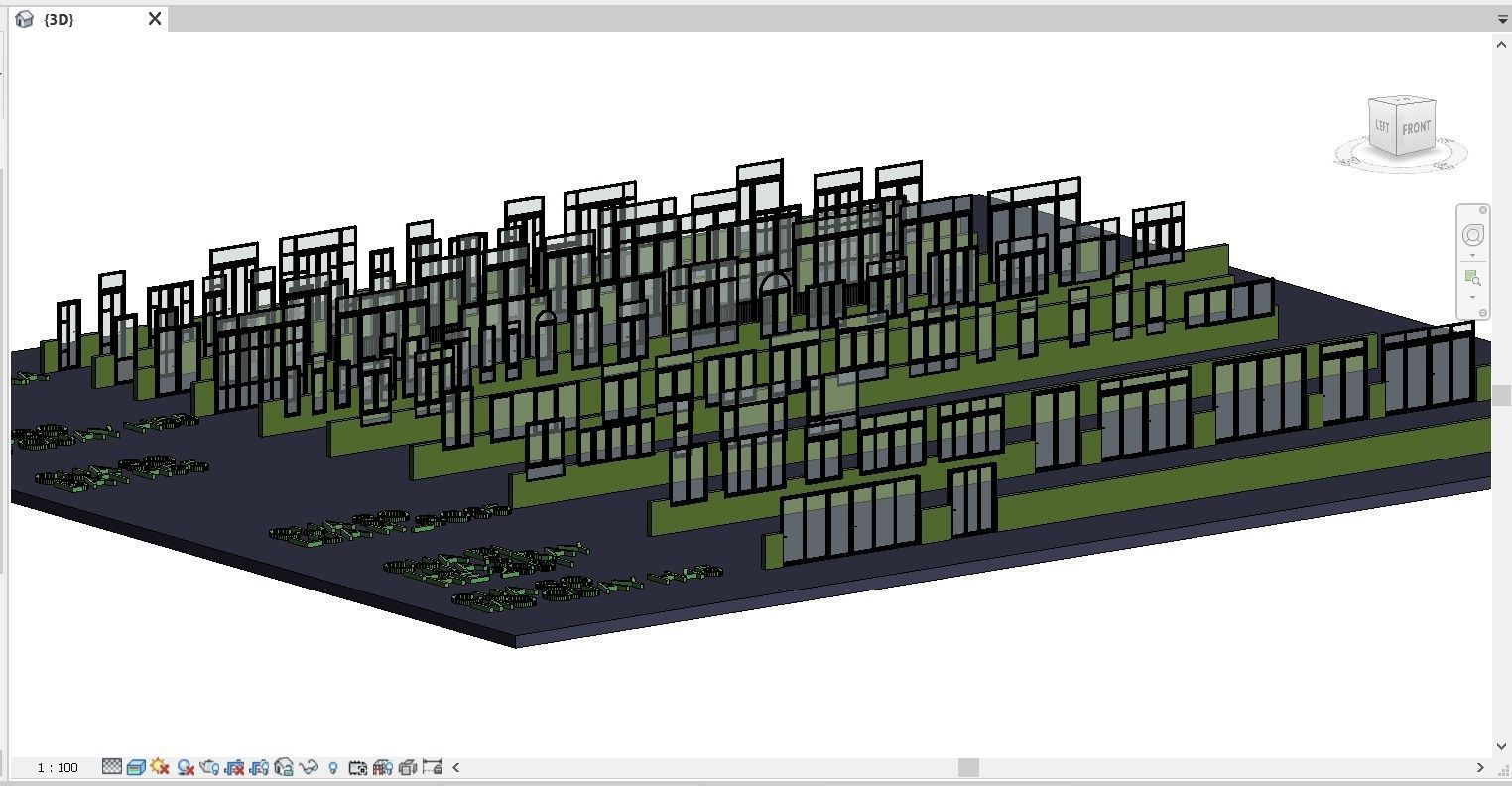Click the LEFT face of the ViewCube
This screenshot has height=786, width=1512.
[x=1382, y=126]
